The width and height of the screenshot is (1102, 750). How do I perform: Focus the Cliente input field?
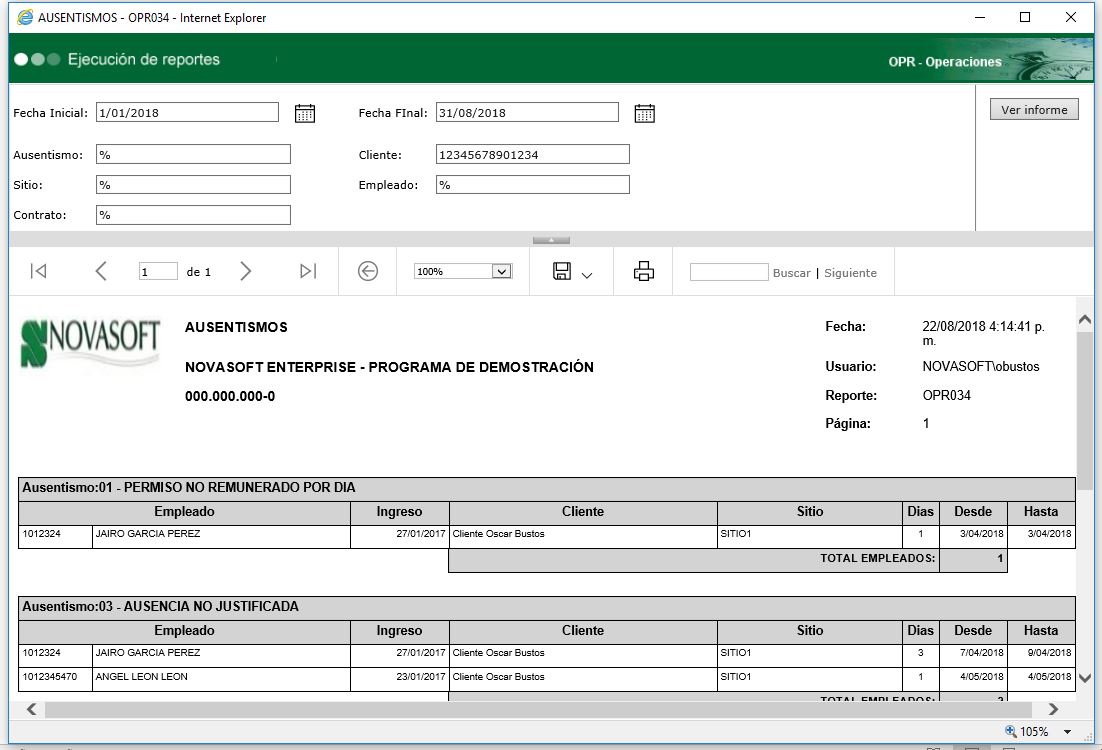(533, 154)
